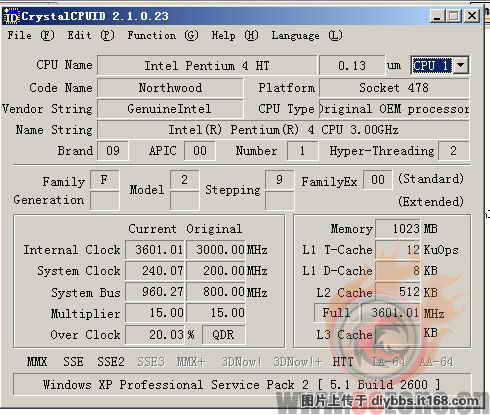Click the original System Clock 200.00
Image resolution: width=490 pixels, height=415 pixels.
216,271
